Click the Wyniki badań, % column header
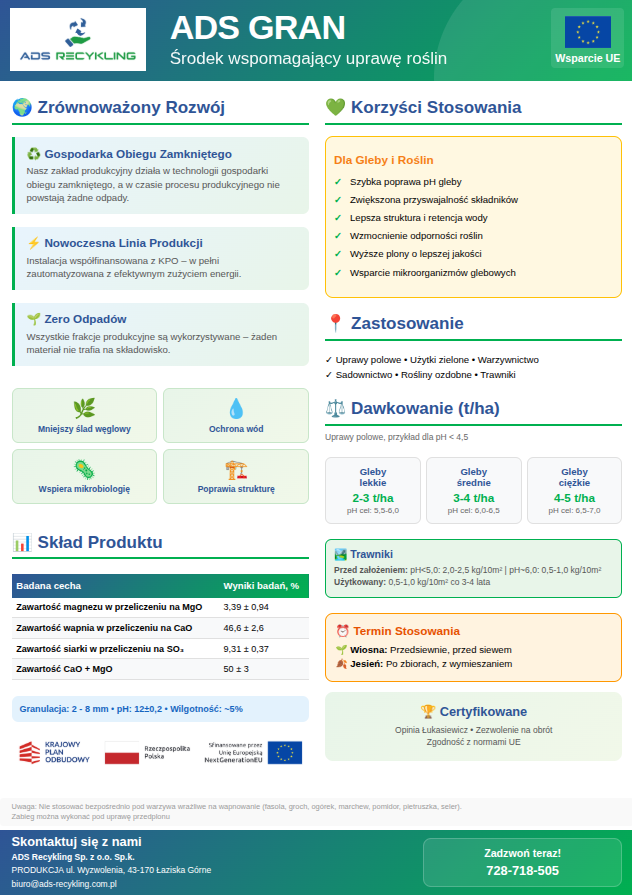This screenshot has width=632, height=895. click(261, 586)
